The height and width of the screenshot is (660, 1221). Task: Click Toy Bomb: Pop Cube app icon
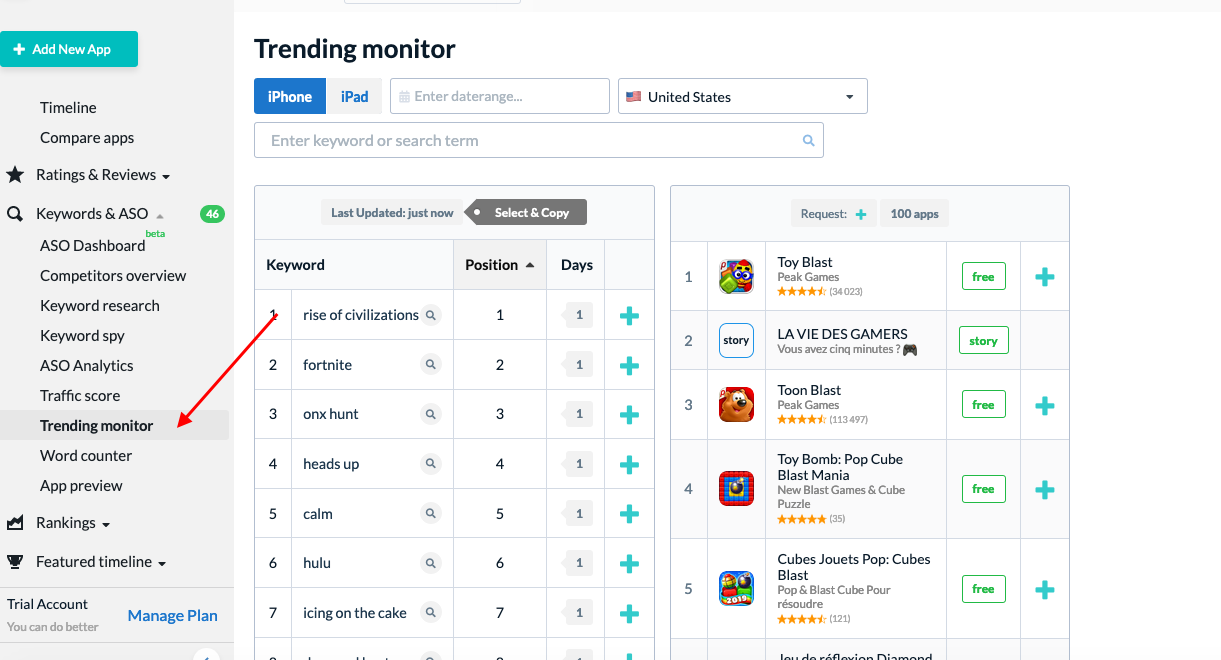736,488
